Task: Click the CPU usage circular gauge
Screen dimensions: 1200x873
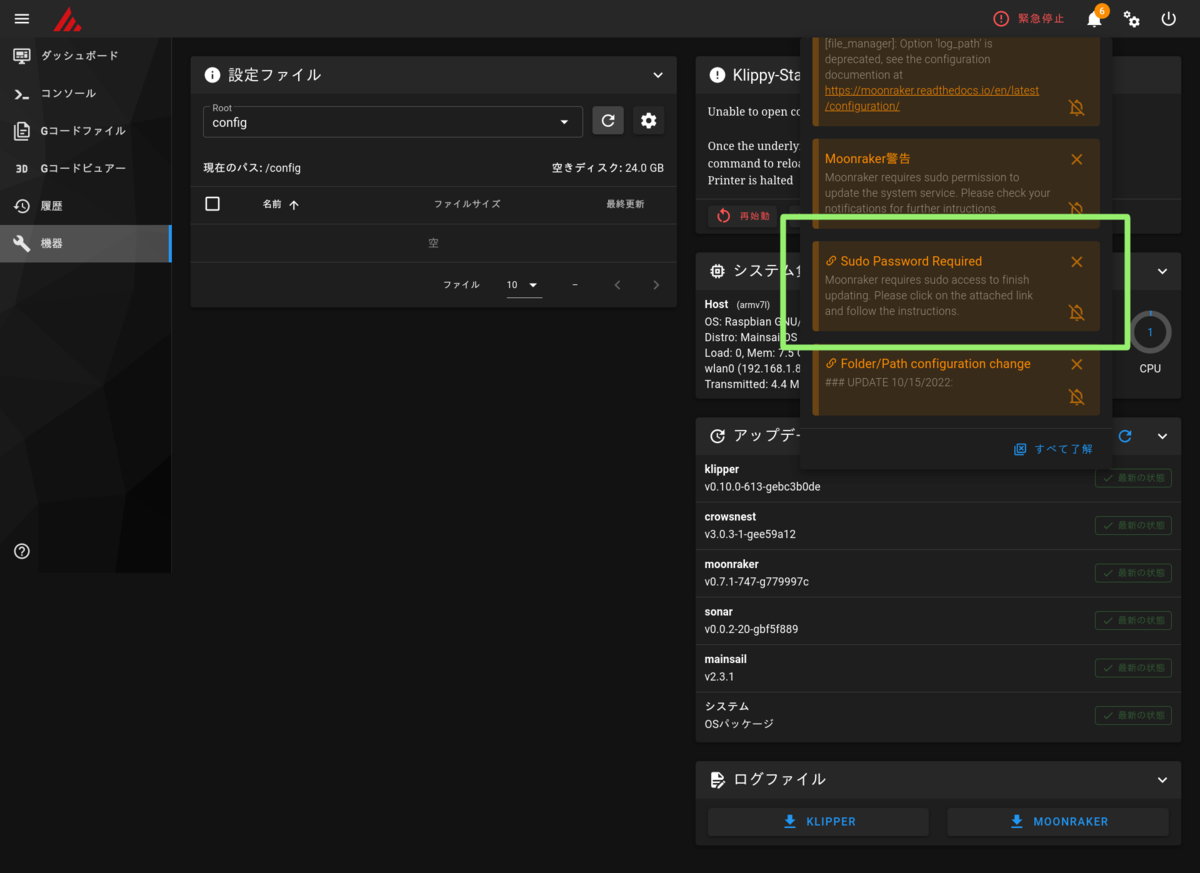Action: (1150, 331)
